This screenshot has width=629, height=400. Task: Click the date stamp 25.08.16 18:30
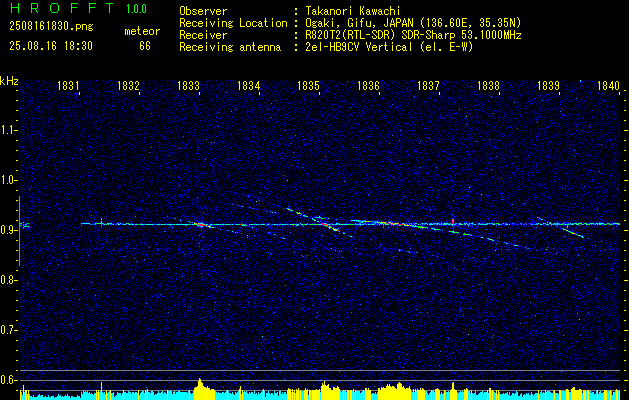[x=51, y=46]
